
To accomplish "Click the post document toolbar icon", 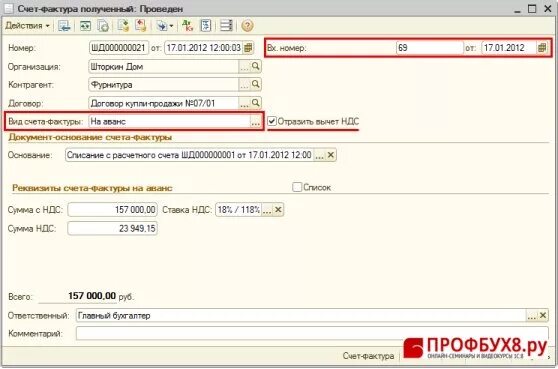I will click(x=123, y=26).
